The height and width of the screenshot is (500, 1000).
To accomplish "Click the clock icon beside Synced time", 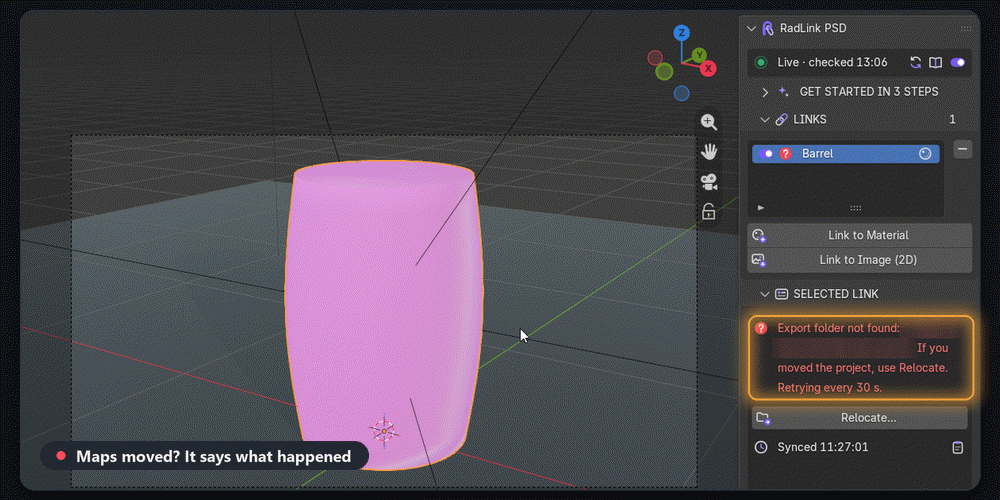I will tap(761, 447).
